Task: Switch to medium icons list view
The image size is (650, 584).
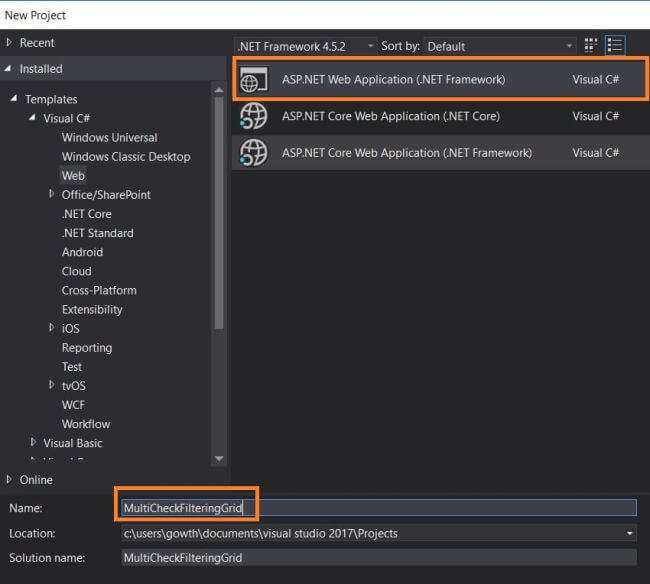Action: tap(615, 45)
